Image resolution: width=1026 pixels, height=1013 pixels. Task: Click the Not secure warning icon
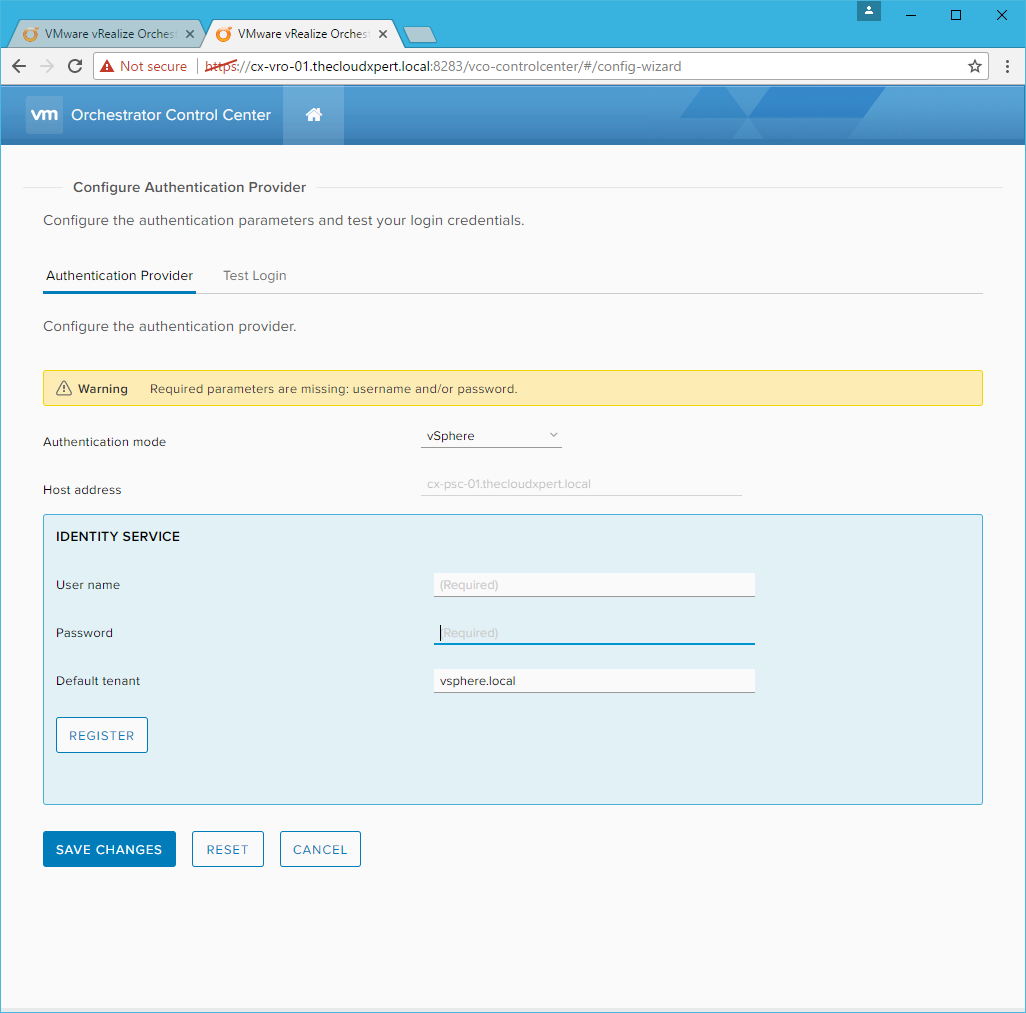pyautogui.click(x=107, y=66)
